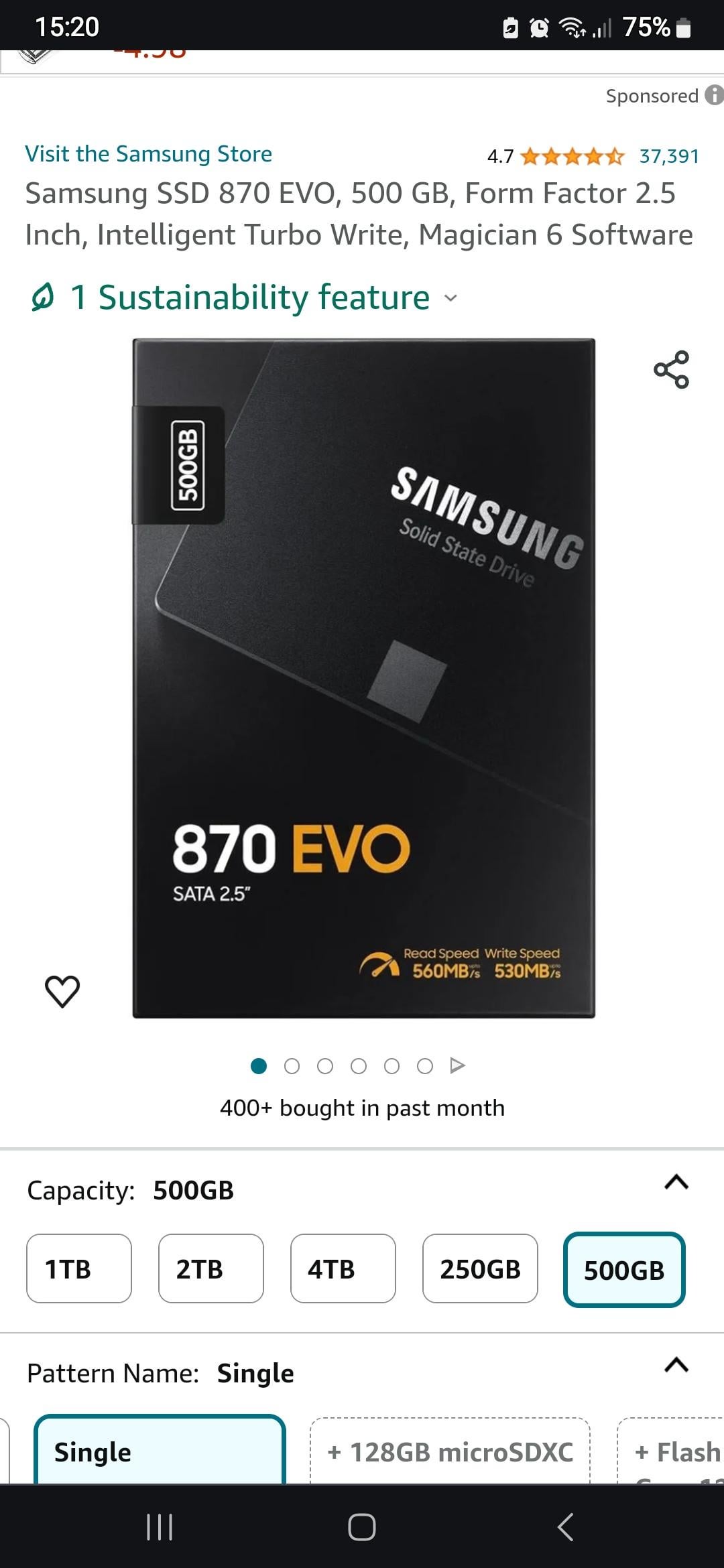Open the Sponsored info icon

click(x=714, y=95)
